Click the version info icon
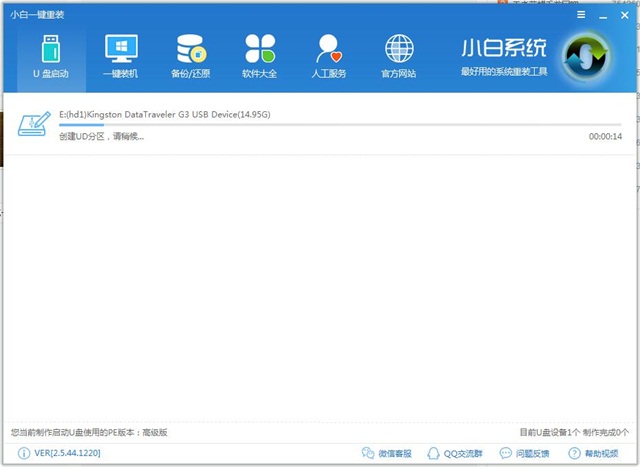The height and width of the screenshot is (467, 640). [24, 453]
